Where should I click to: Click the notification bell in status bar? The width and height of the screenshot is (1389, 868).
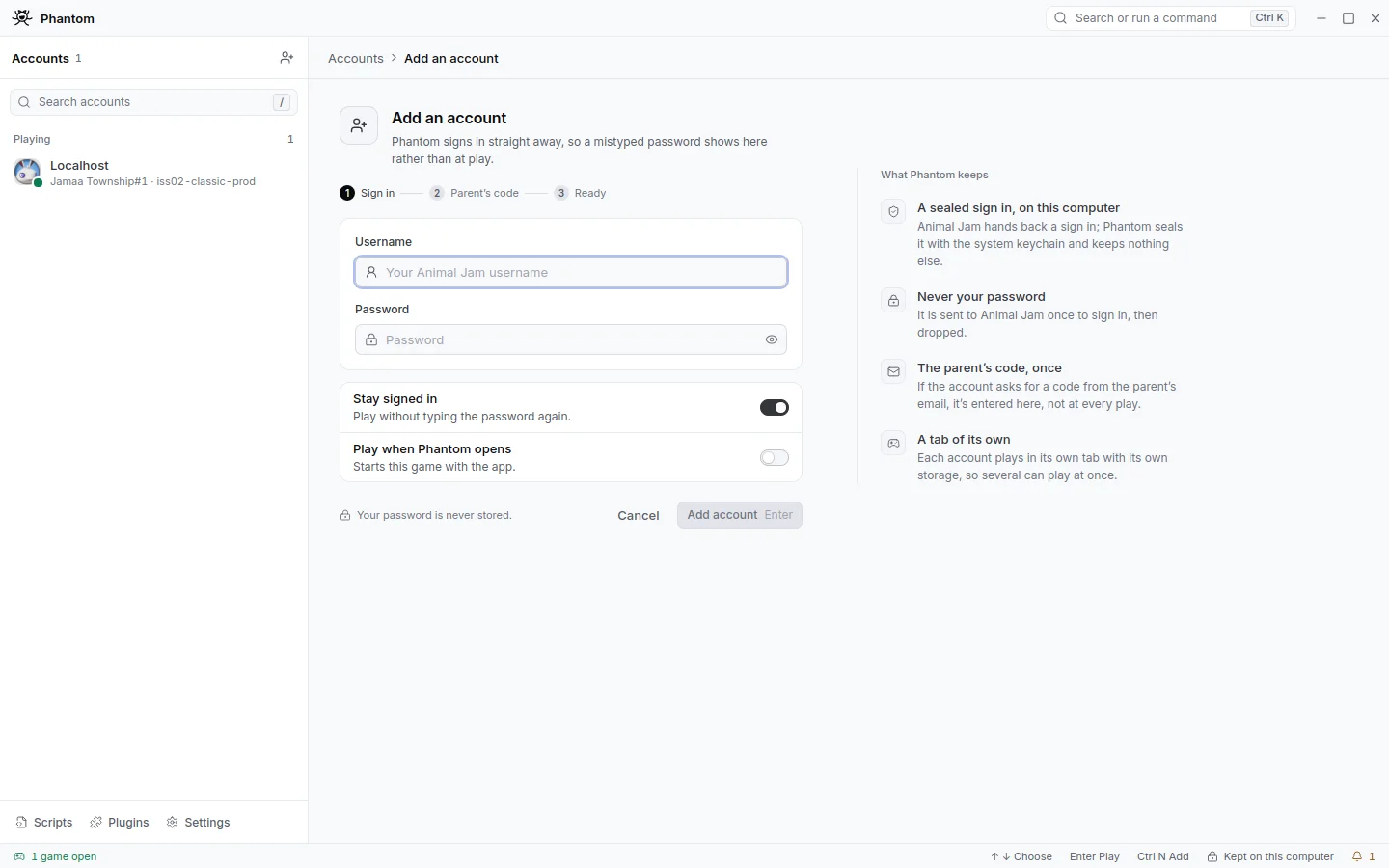(1363, 856)
